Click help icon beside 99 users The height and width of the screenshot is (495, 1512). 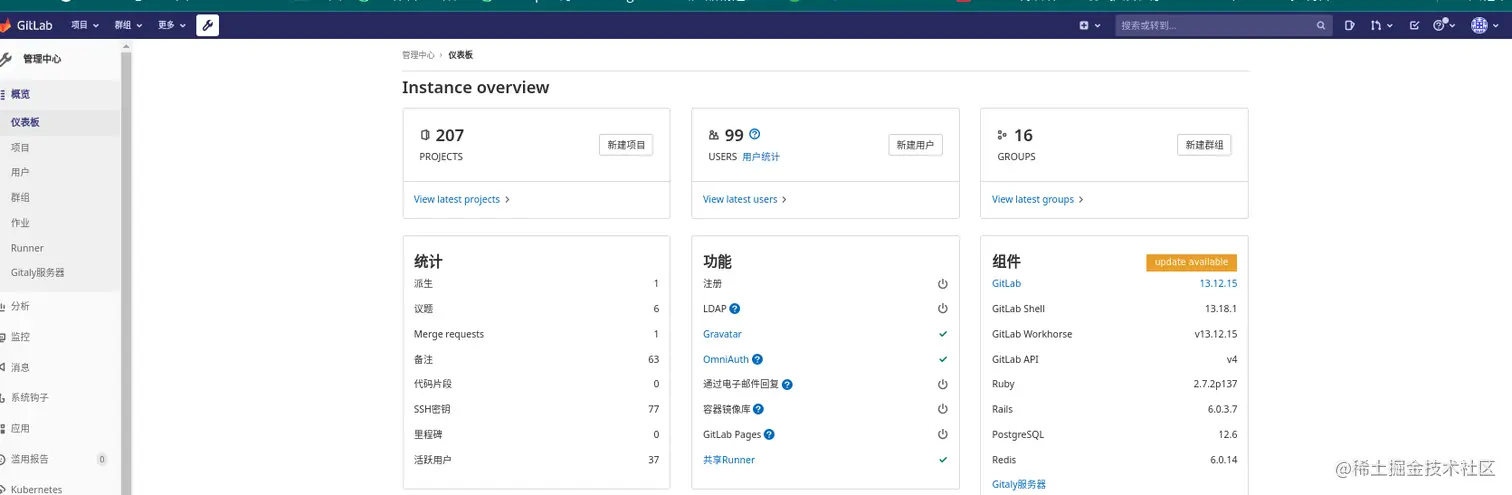coord(755,134)
